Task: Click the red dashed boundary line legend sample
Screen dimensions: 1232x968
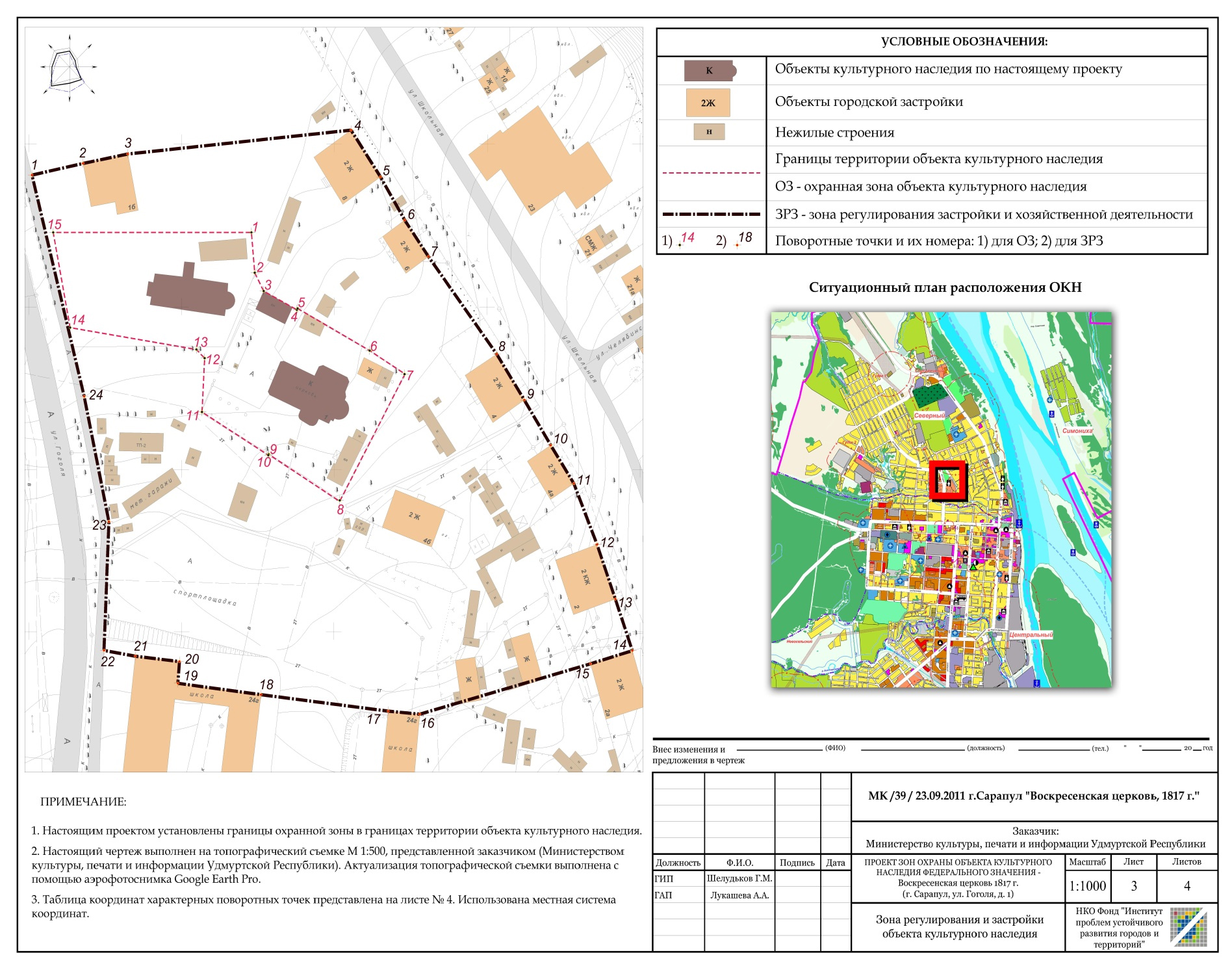Action: pos(711,173)
